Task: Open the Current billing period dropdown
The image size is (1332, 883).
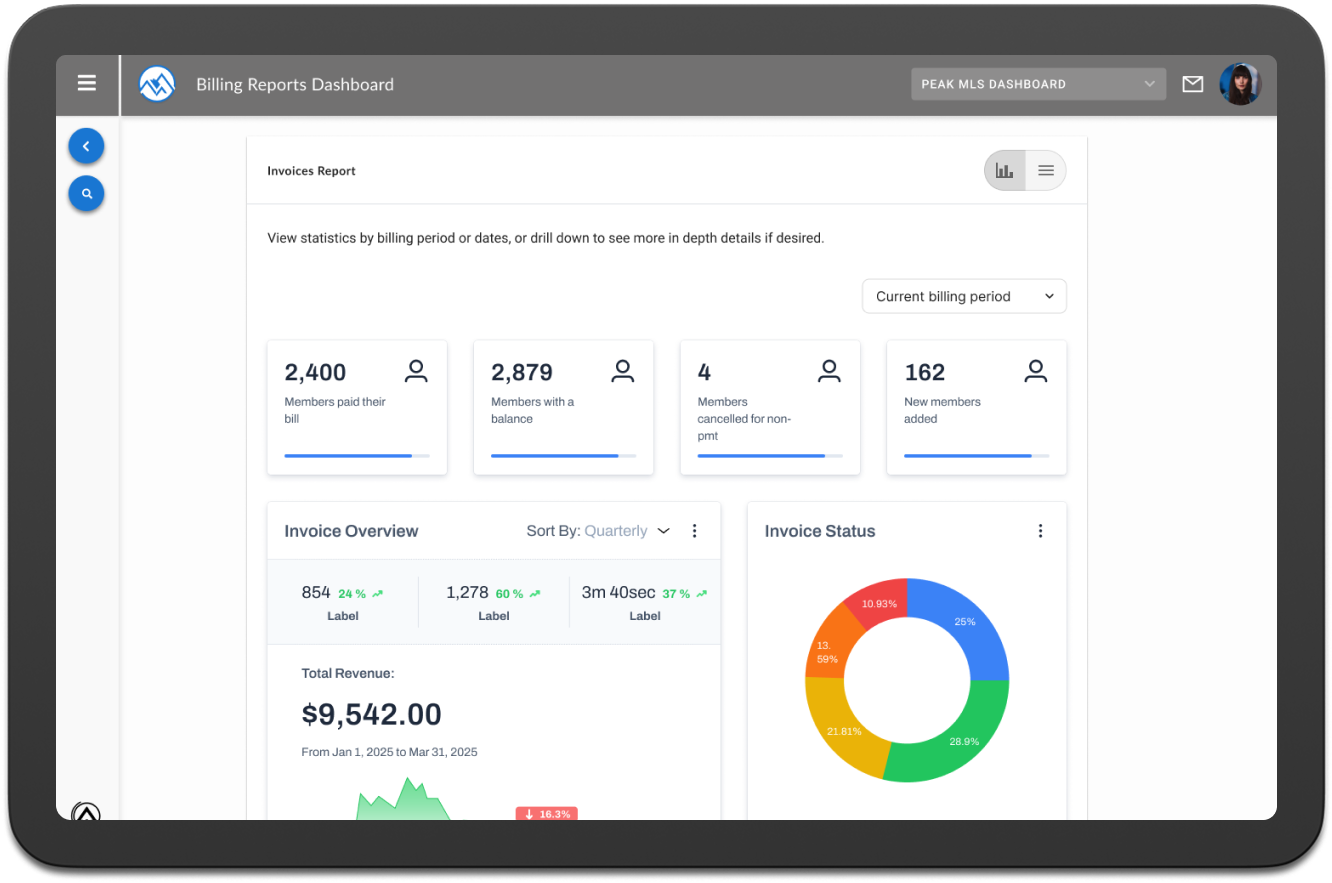Action: tap(963, 296)
